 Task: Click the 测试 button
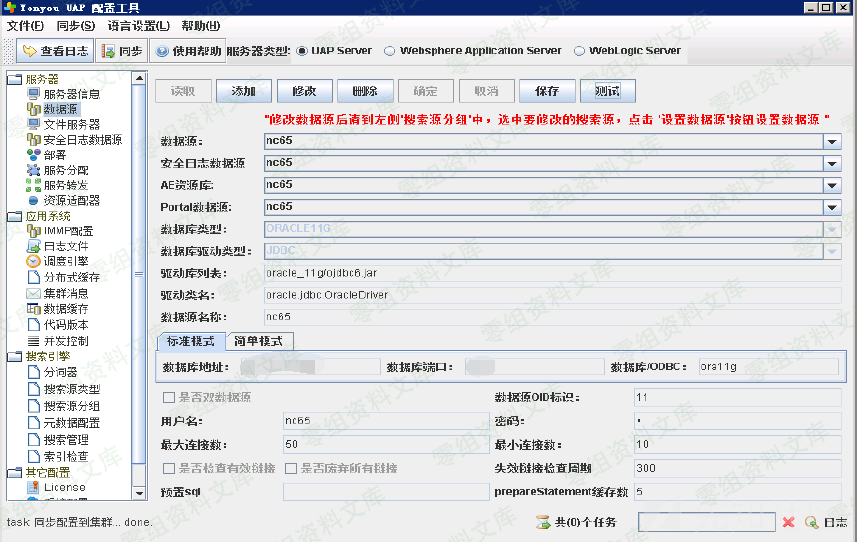tap(607, 91)
